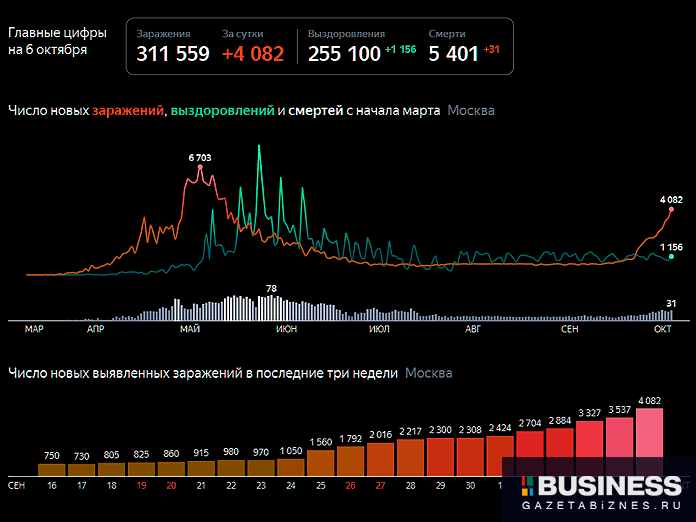The width and height of the screenshot is (696, 522).
Task: Toggle the red 'заражений' legend word
Action: 128,110
